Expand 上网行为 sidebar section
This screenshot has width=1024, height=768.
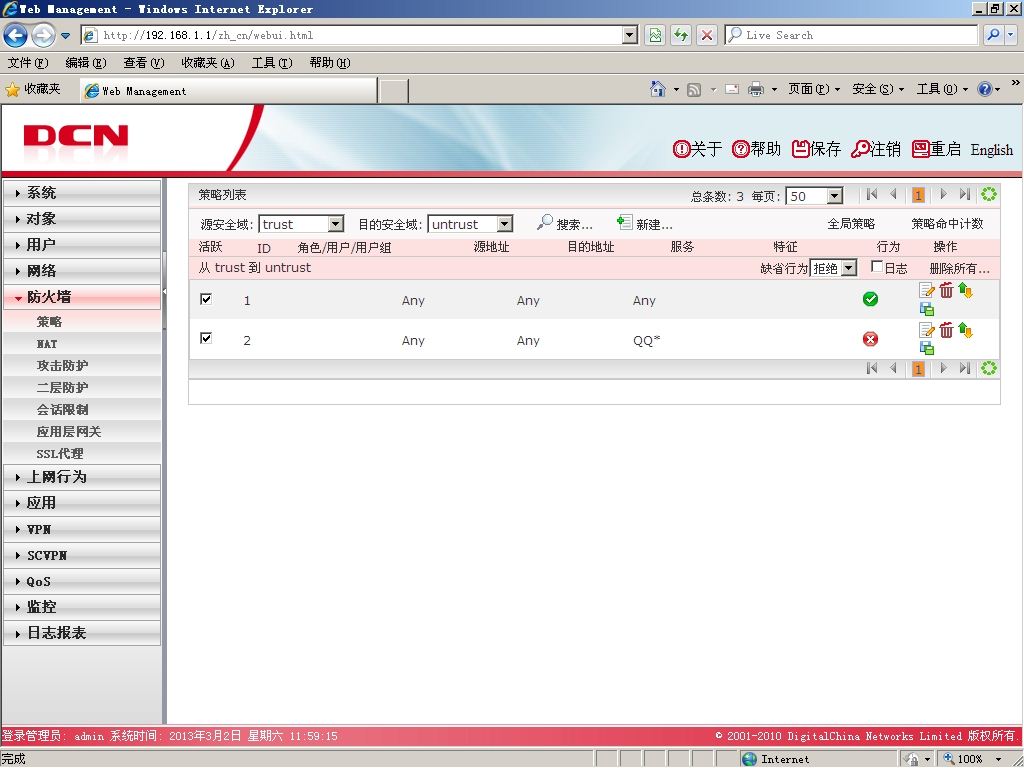click(x=82, y=477)
